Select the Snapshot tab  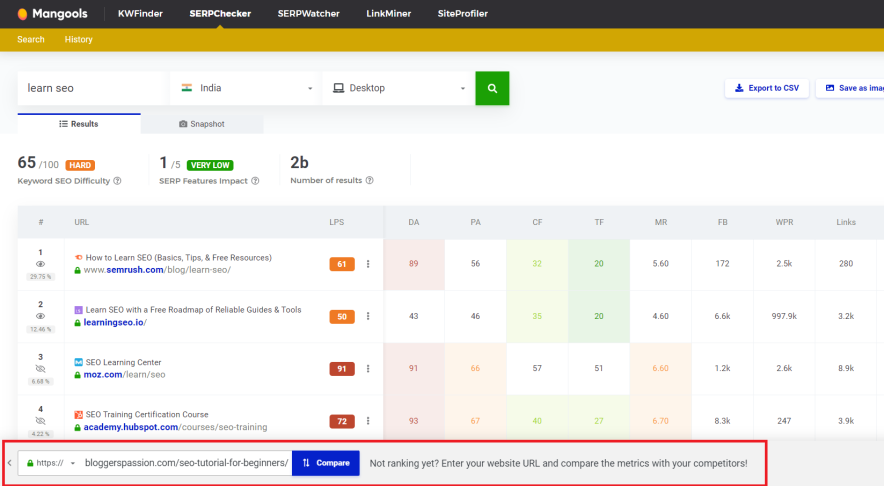point(202,124)
